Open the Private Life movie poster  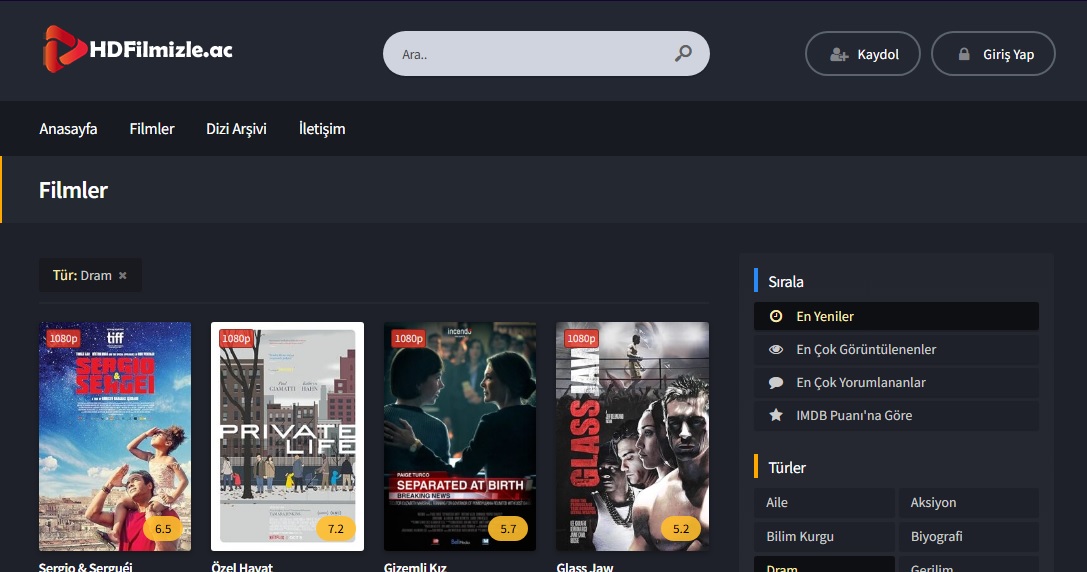[287, 436]
